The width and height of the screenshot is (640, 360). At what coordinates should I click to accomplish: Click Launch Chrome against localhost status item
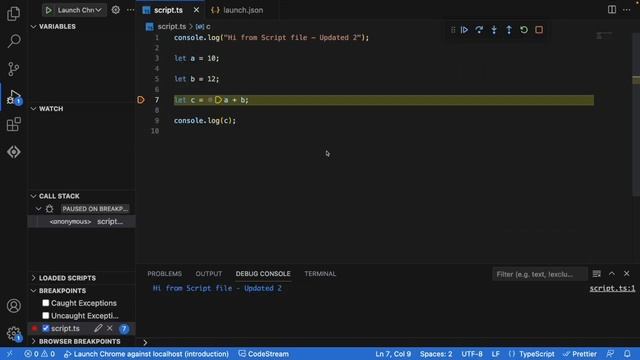(x=146, y=354)
